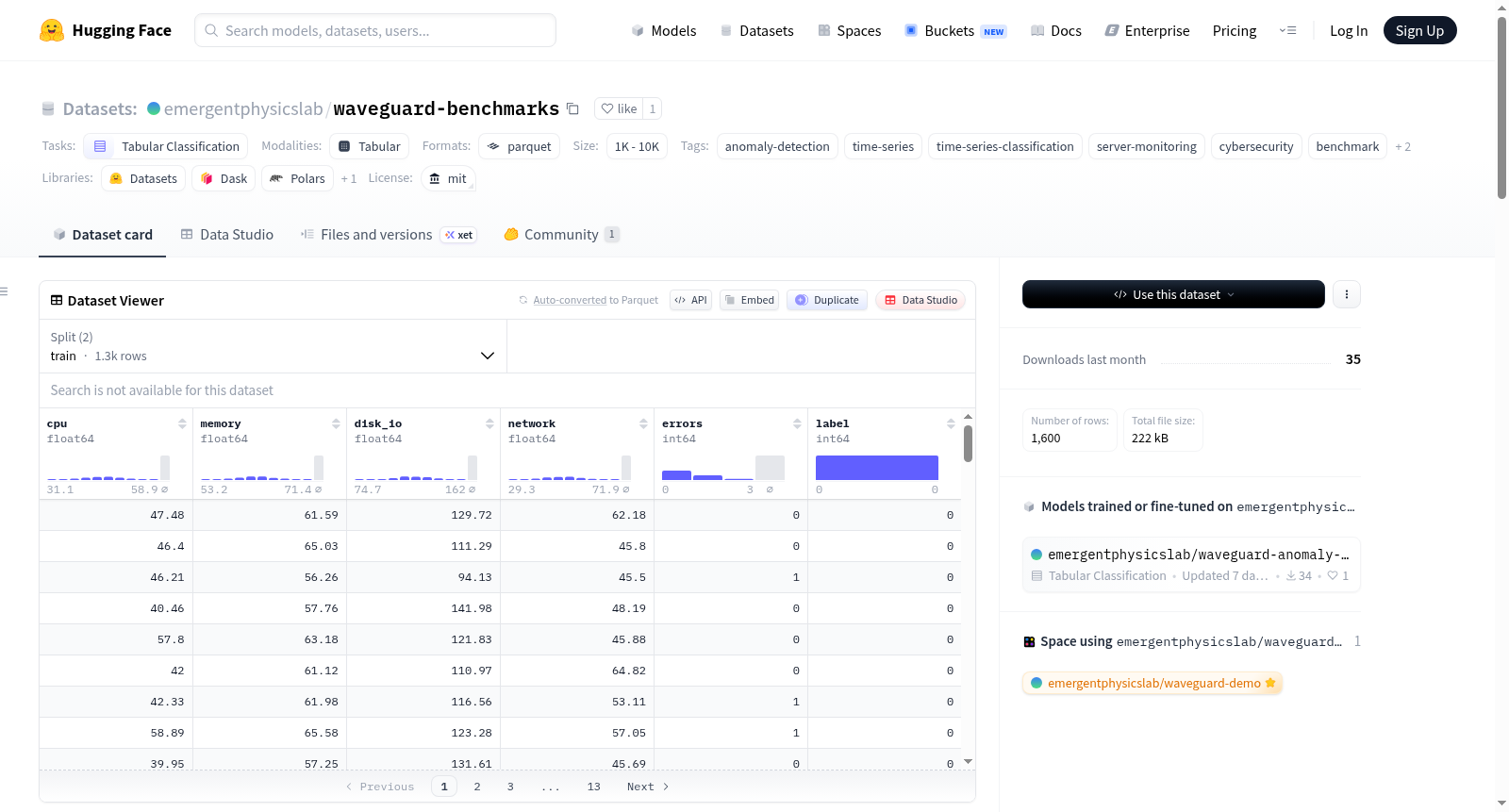Image resolution: width=1509 pixels, height=812 pixels.
Task: Click the anomaly-detection tag
Action: point(777,146)
